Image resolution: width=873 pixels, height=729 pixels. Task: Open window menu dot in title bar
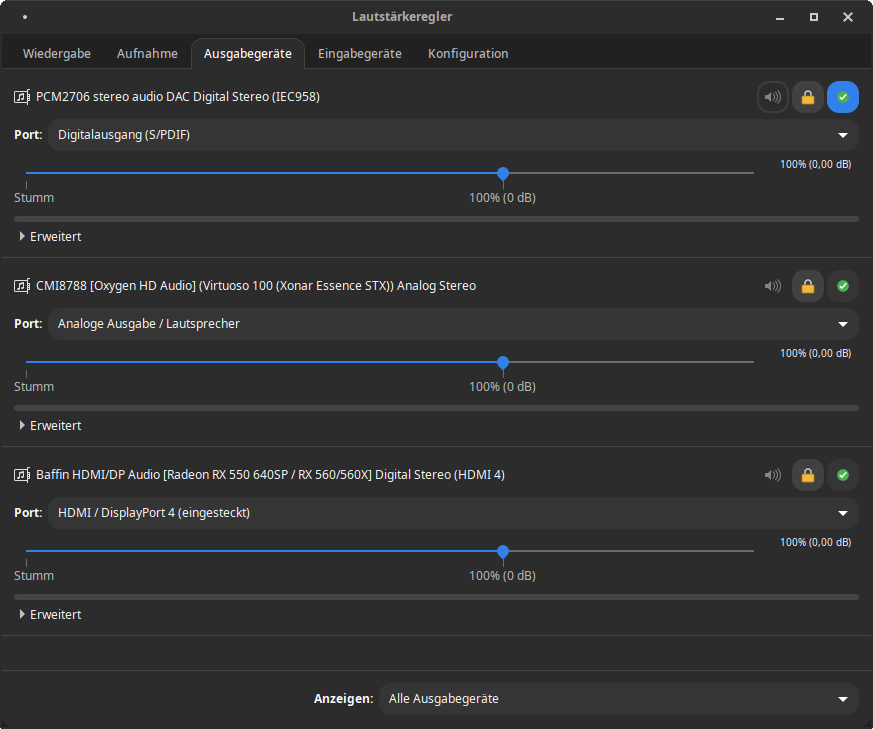click(25, 17)
